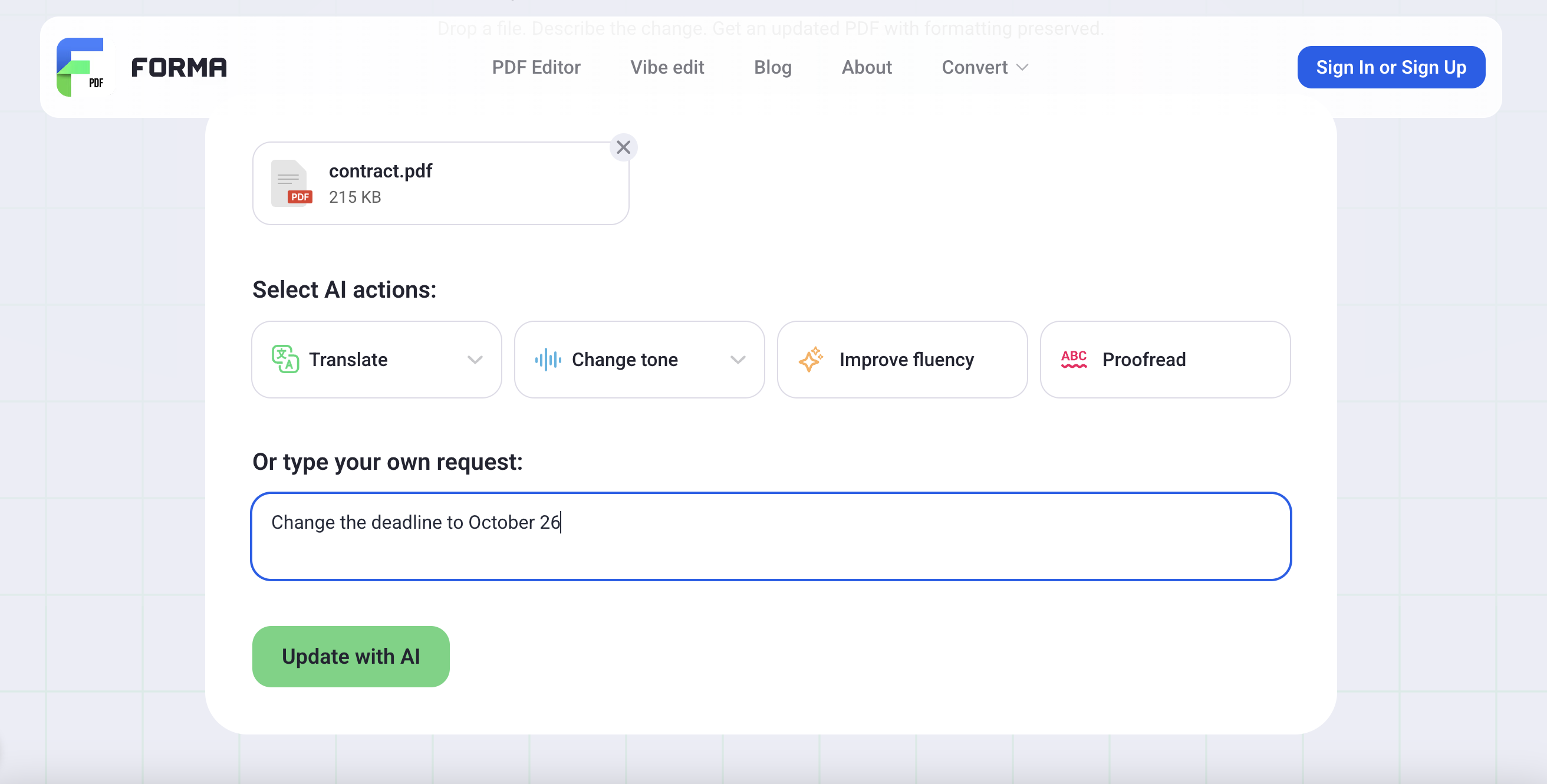Click the Translate language icon
Image resolution: width=1547 pixels, height=784 pixels.
tap(285, 359)
